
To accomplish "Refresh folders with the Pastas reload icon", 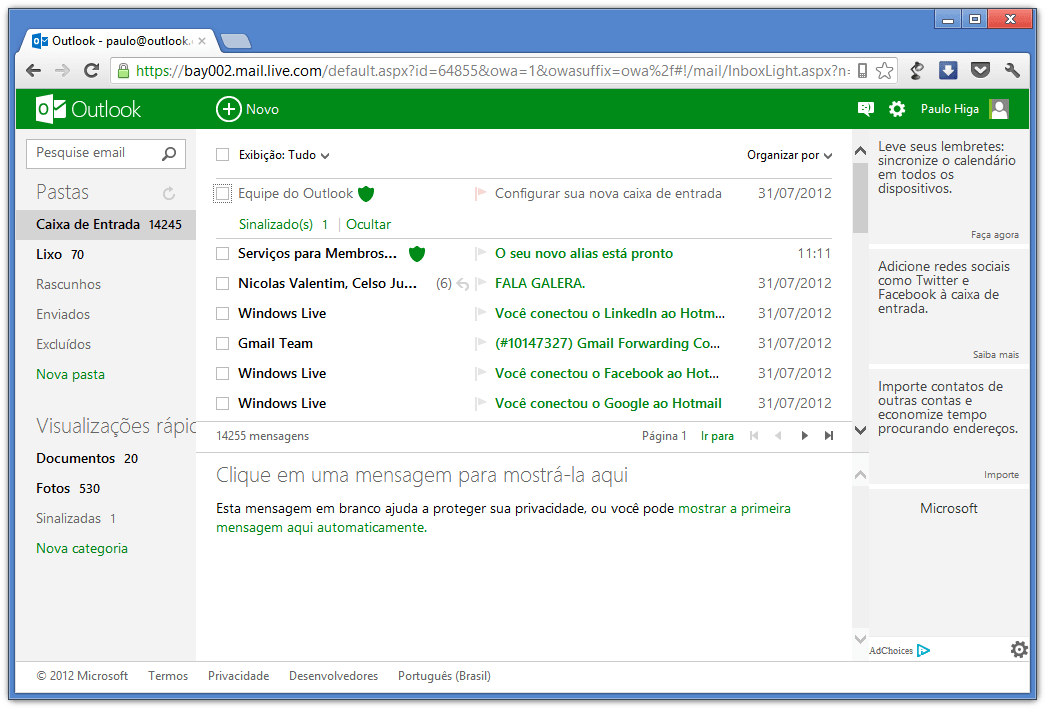I will pyautogui.click(x=169, y=193).
